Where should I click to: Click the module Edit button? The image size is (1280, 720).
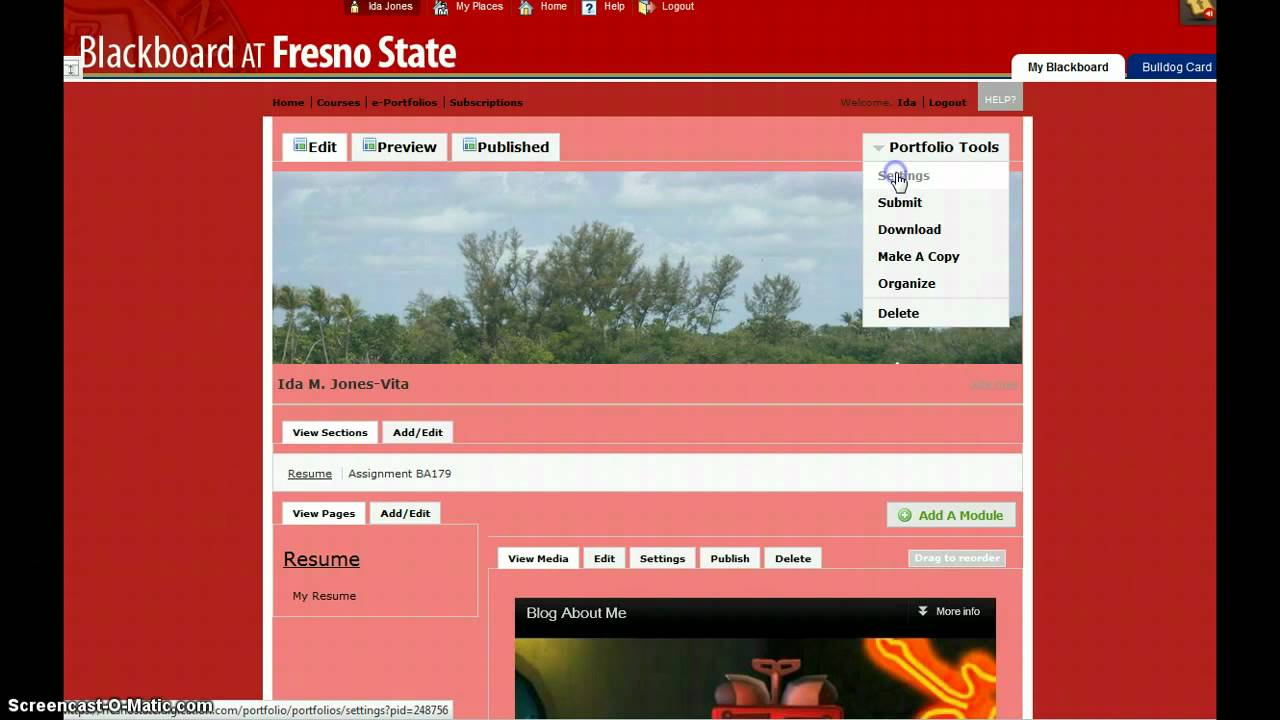pyautogui.click(x=604, y=558)
